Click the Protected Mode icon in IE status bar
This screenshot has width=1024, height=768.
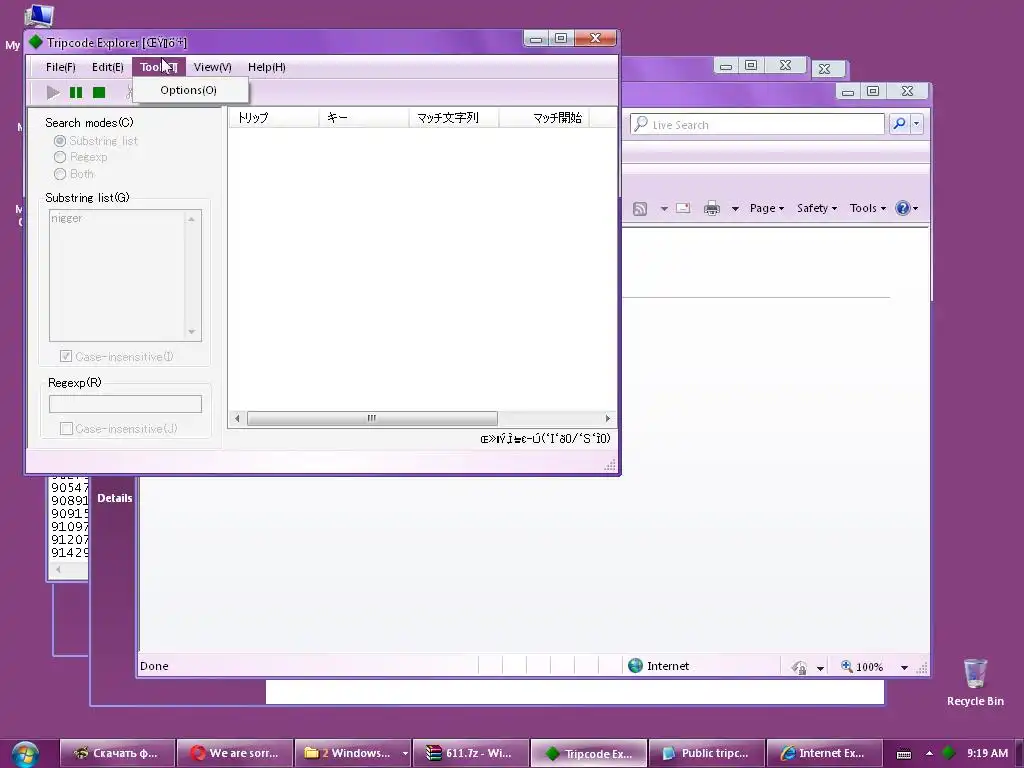pos(799,667)
